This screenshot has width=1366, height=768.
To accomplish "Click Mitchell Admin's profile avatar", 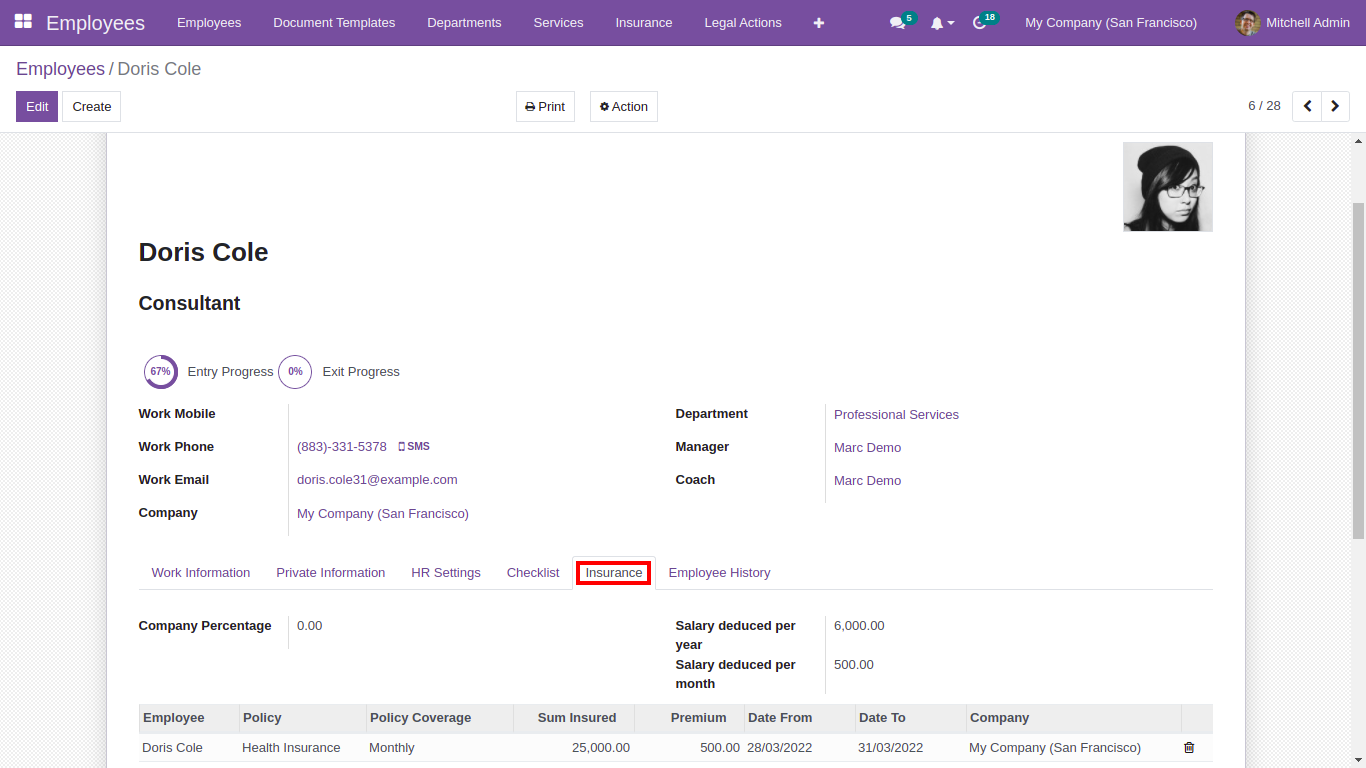I will pos(1247,22).
